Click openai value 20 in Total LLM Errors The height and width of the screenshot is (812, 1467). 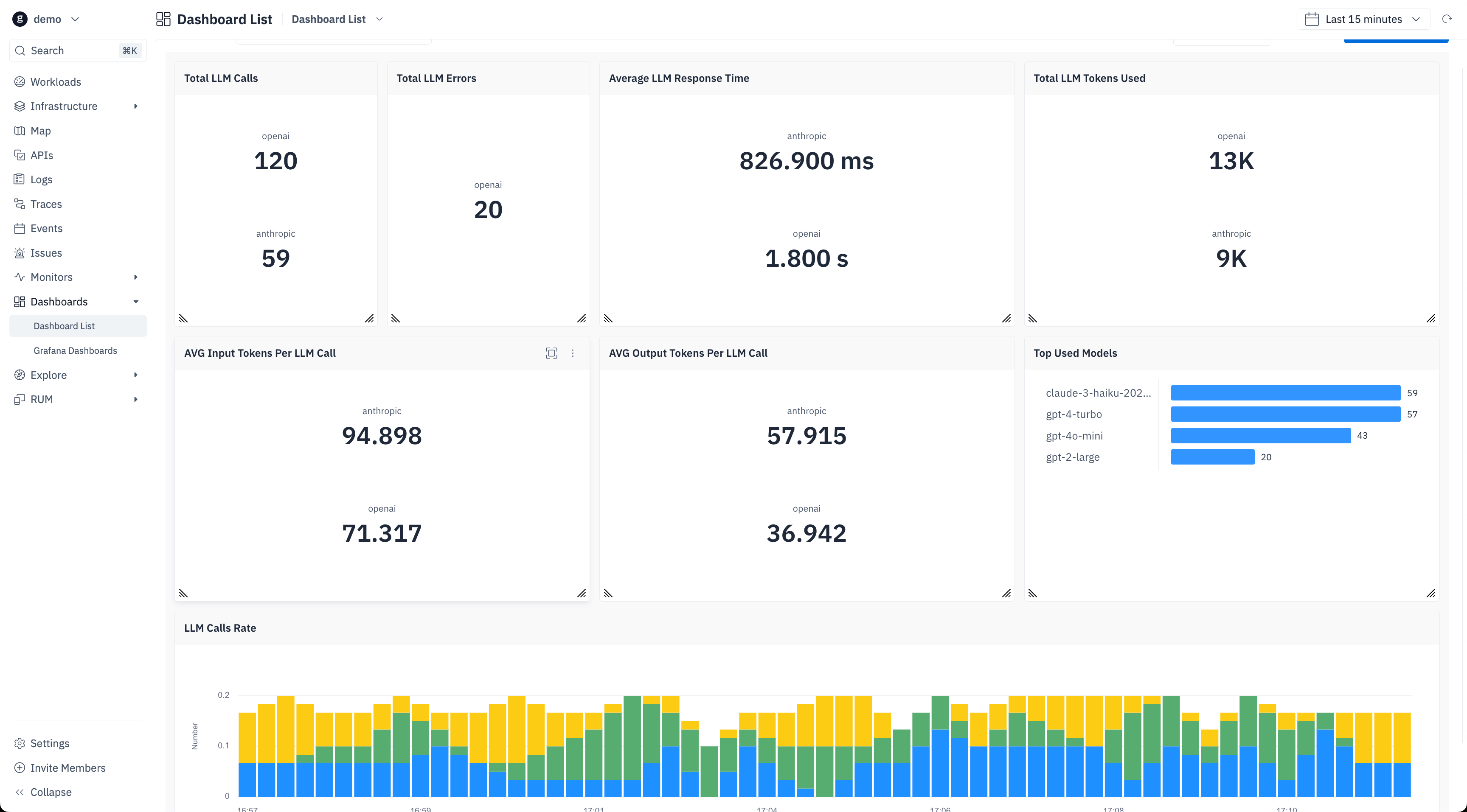488,210
